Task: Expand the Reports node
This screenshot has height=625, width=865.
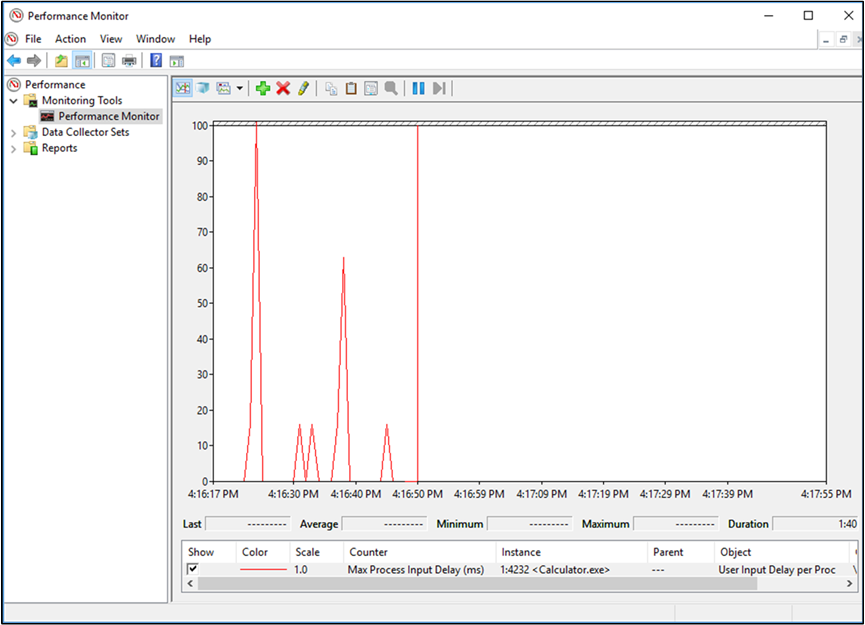Action: click(x=12, y=147)
